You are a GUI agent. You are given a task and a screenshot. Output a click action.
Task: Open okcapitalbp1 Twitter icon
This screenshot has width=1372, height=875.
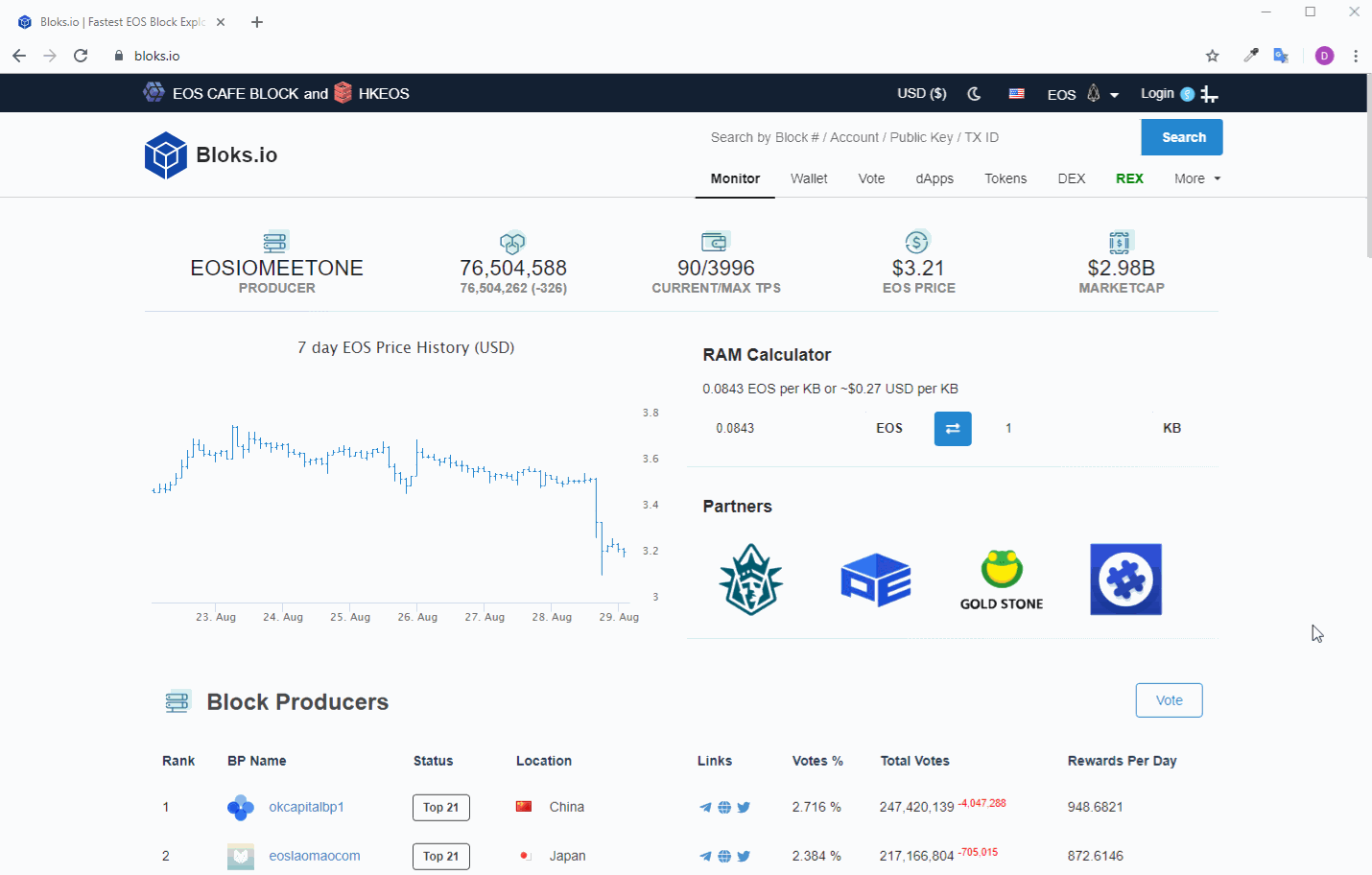(x=744, y=808)
